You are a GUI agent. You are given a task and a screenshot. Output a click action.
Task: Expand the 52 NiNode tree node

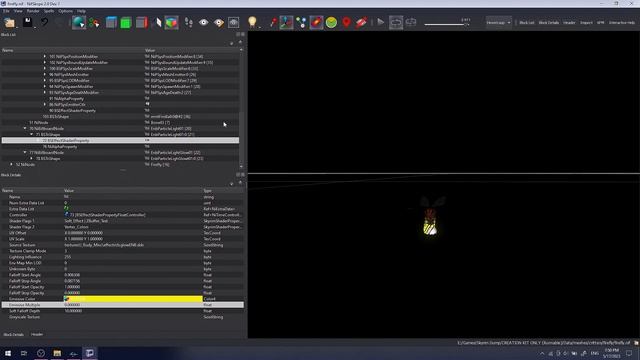(12, 164)
